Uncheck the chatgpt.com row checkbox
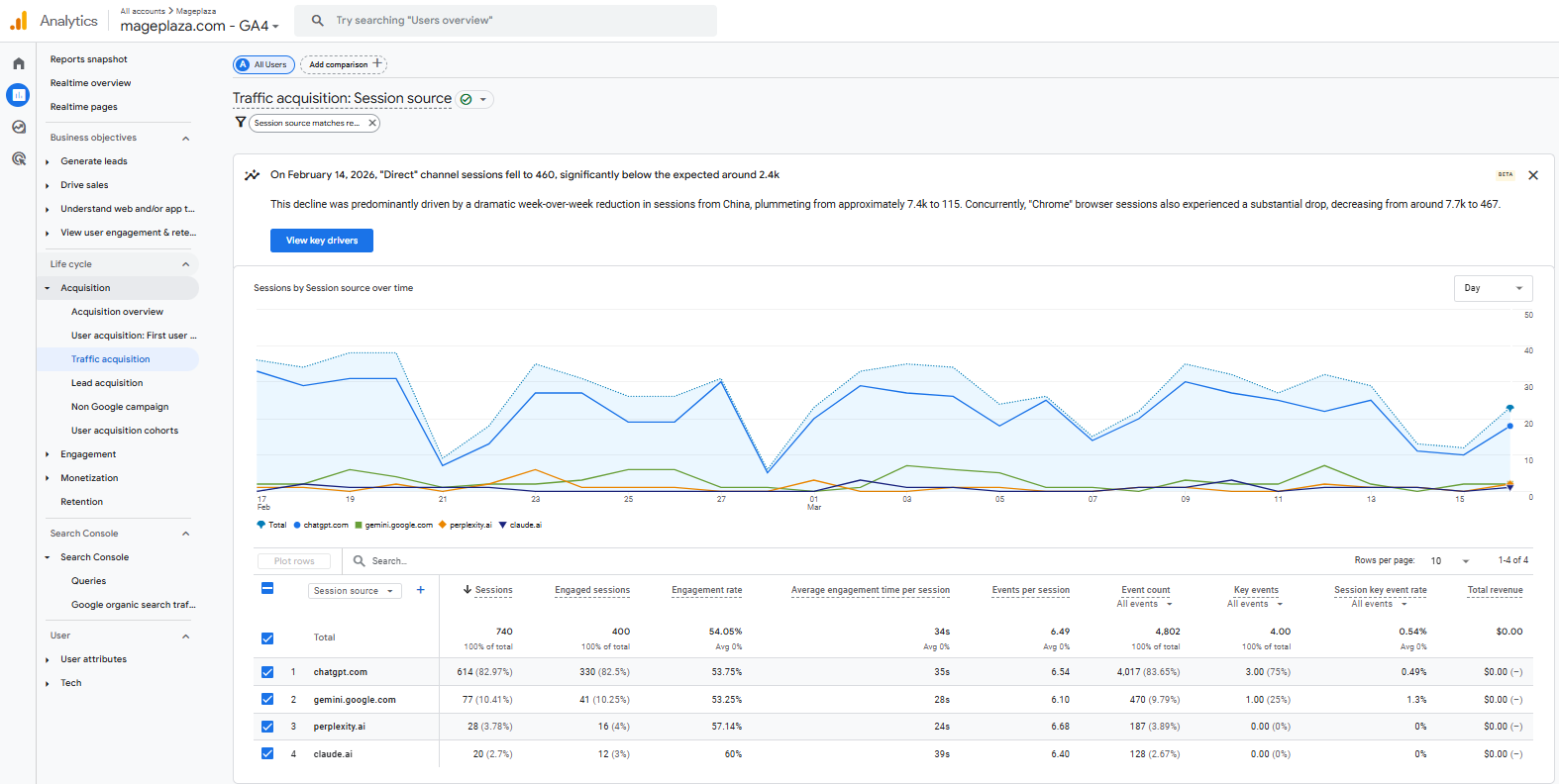 click(x=267, y=672)
